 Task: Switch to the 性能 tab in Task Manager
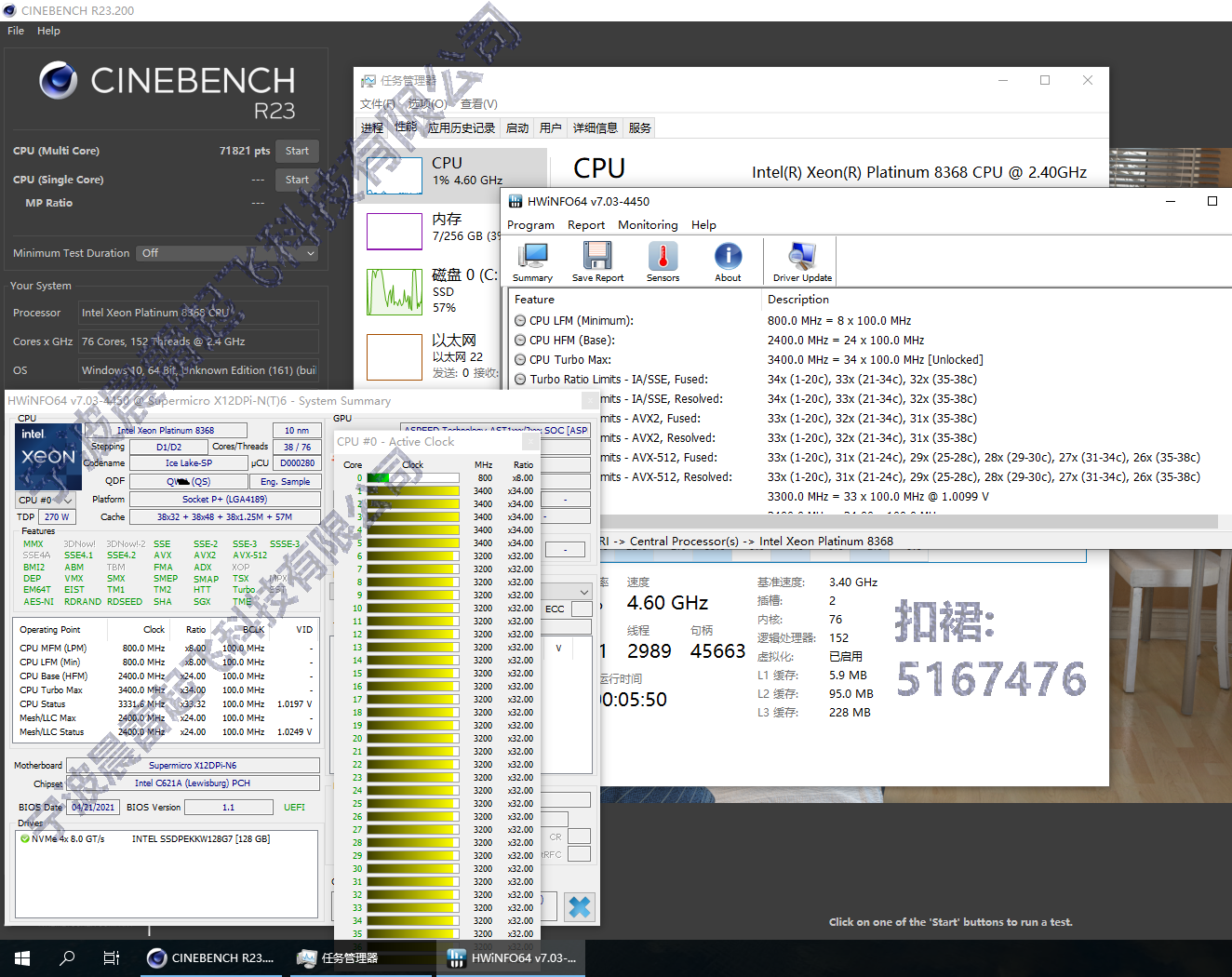(x=406, y=127)
